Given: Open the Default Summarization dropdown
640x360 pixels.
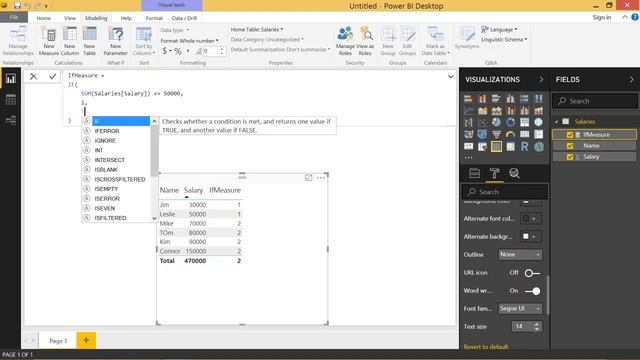Looking at the screenshot, I should (x=280, y=49).
